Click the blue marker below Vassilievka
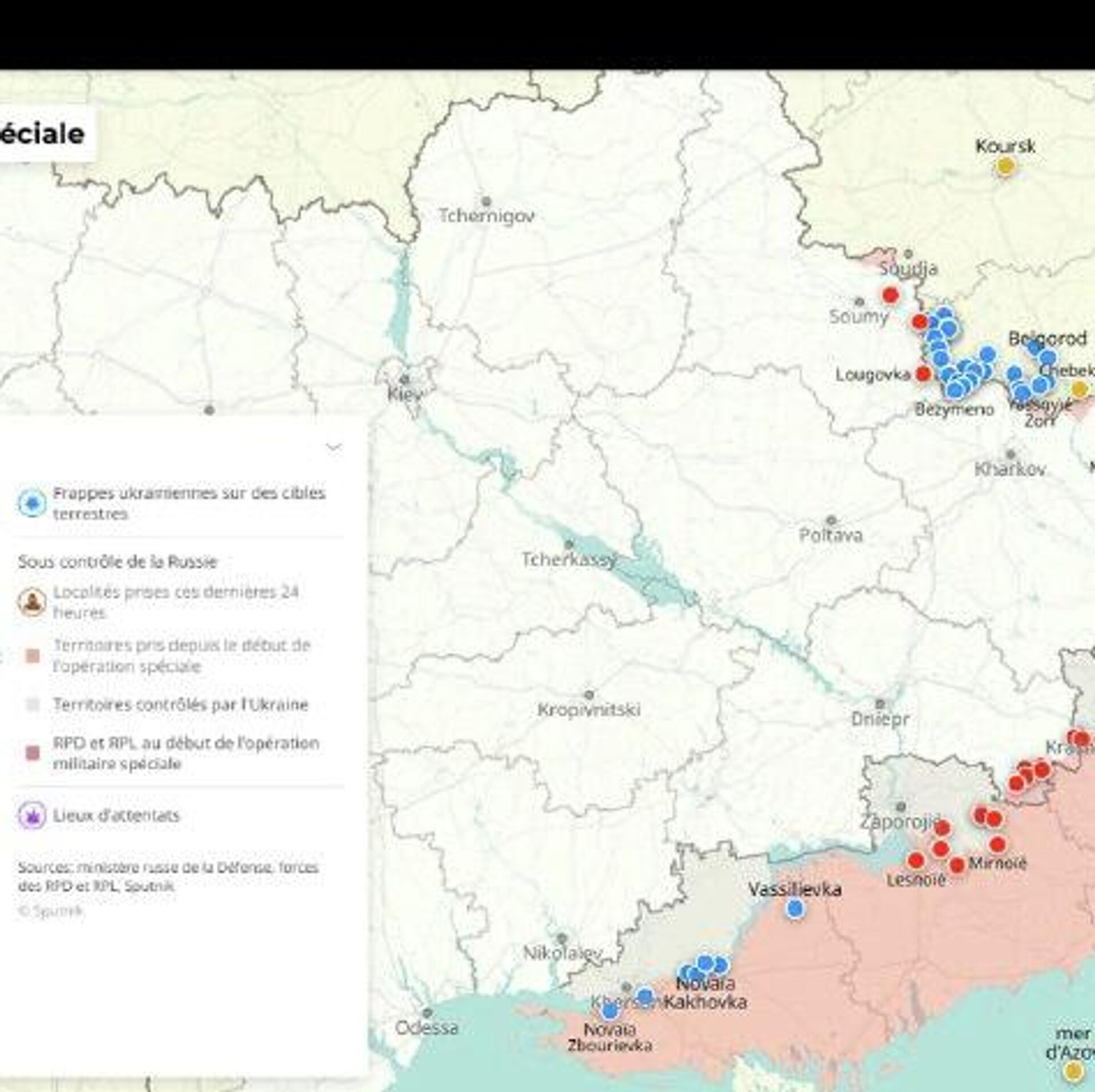Image resolution: width=1095 pixels, height=1092 pixels. (795, 909)
